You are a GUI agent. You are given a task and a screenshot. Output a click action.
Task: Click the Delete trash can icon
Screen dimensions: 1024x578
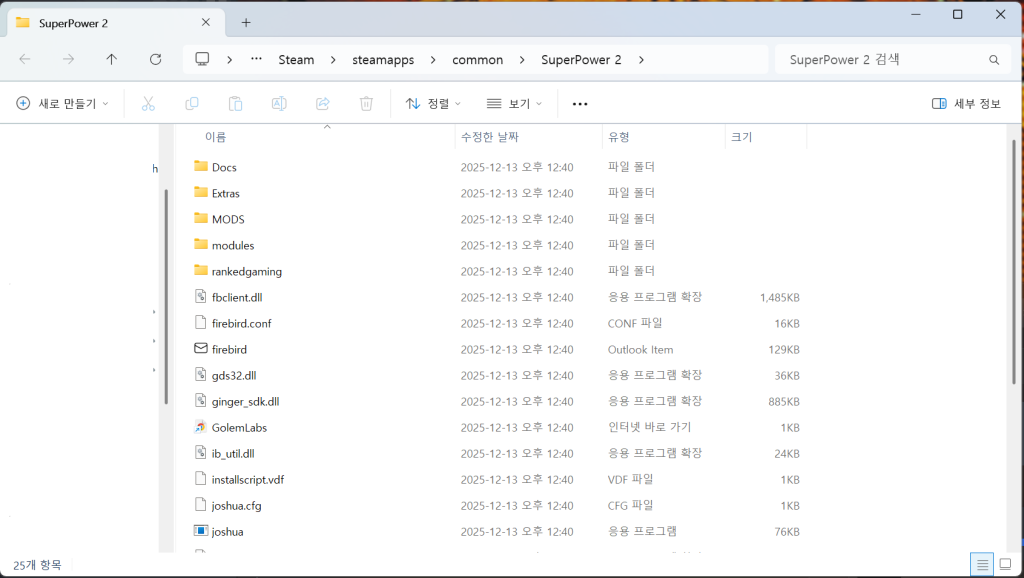pyautogui.click(x=367, y=104)
